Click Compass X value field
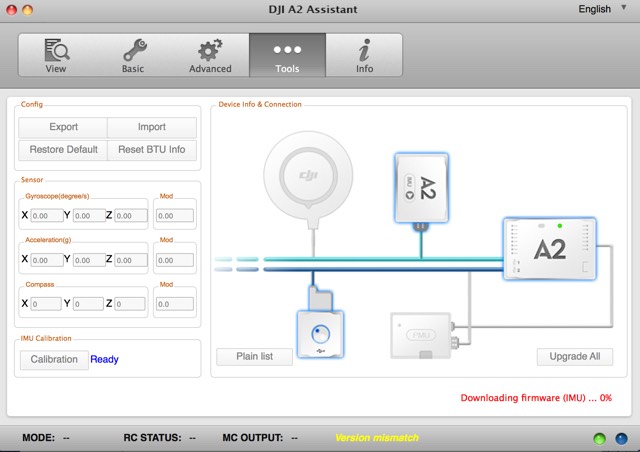The height and width of the screenshot is (452, 640). coord(46,304)
